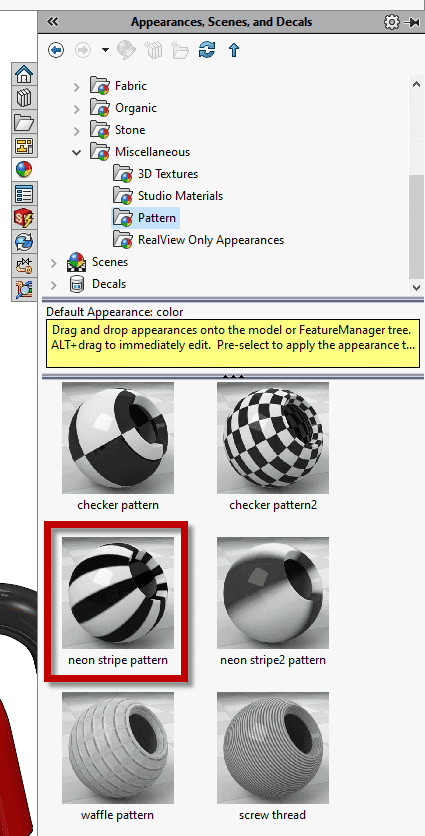Open the navigation history dropdown arrow
425x836 pixels.
[x=105, y=50]
